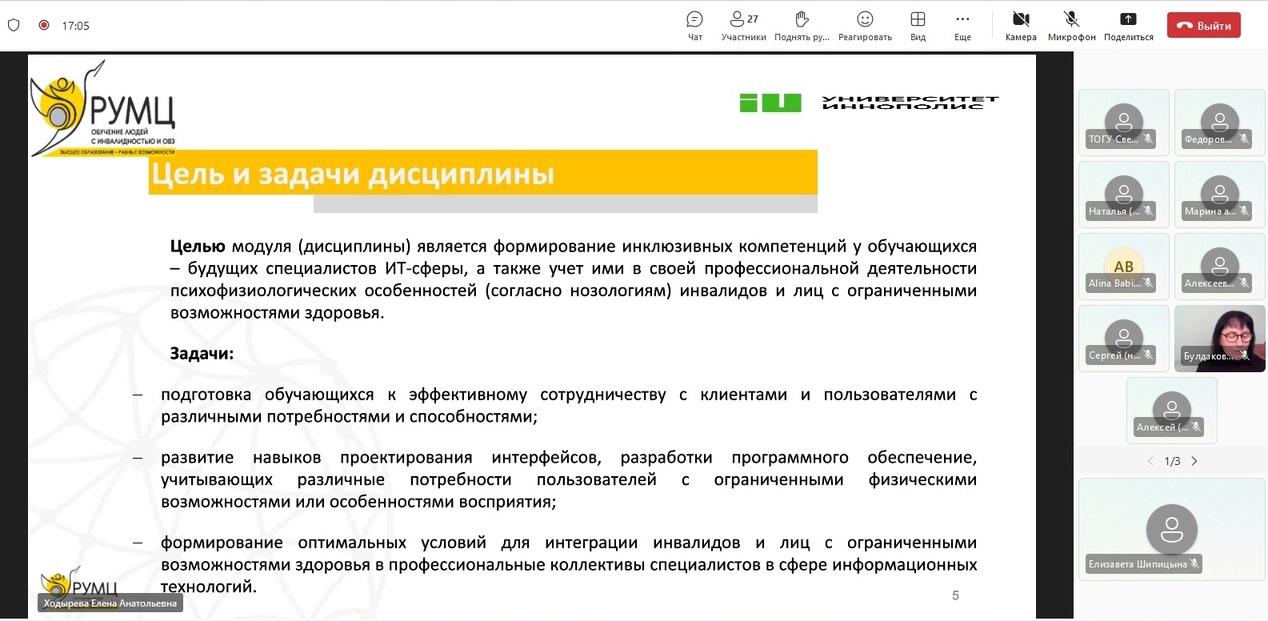Open the Реагировать reactions menu

tap(865, 25)
